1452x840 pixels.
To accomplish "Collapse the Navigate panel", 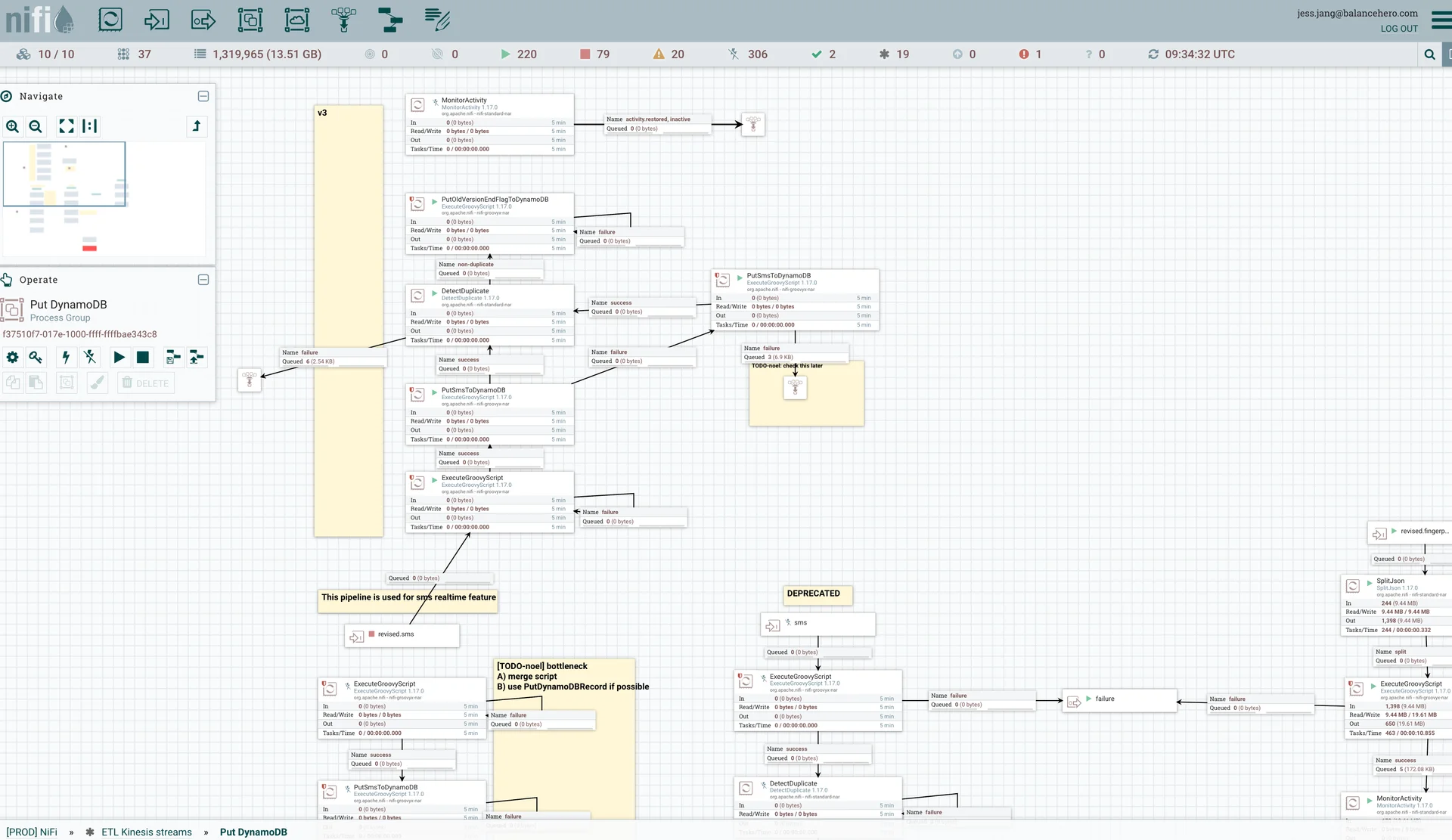I will click(203, 96).
